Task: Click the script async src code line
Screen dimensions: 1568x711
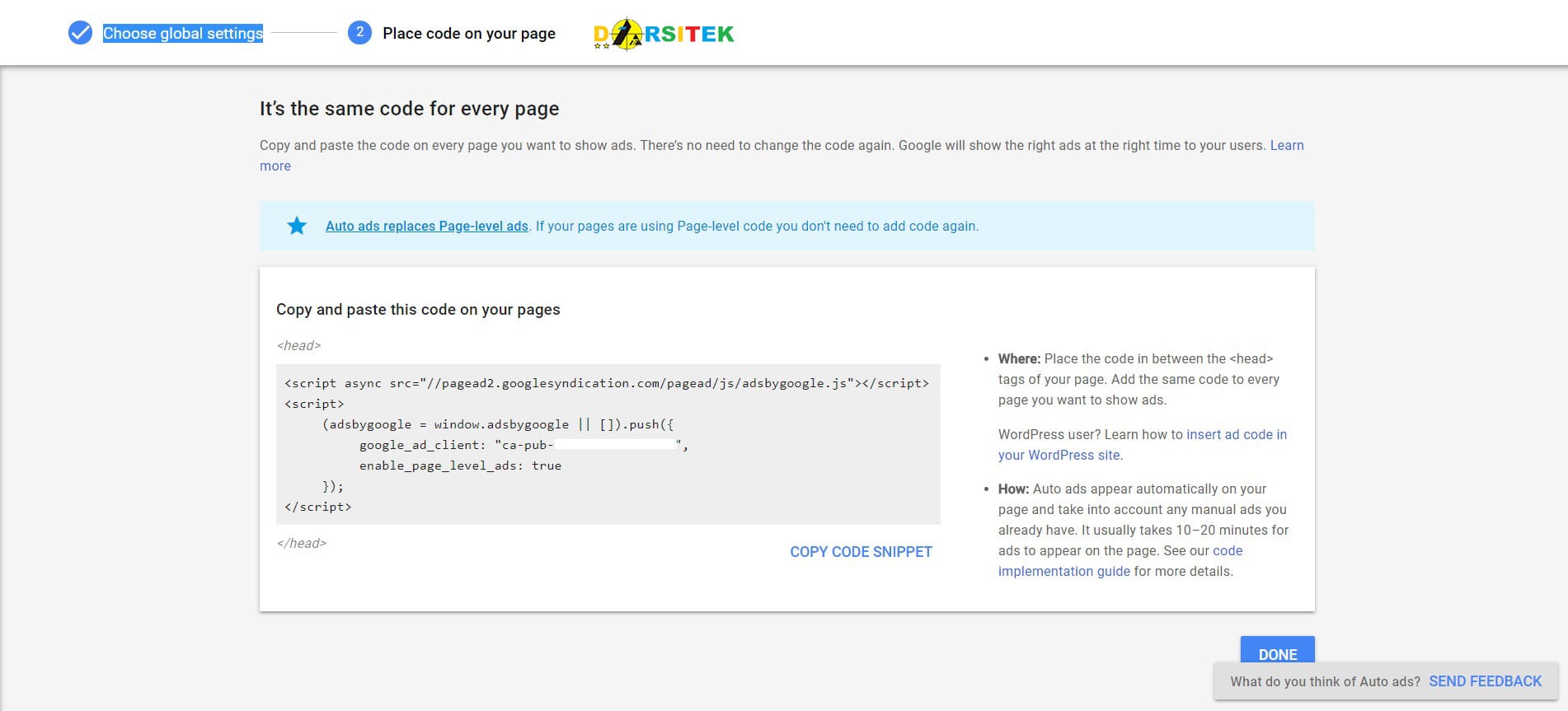Action: pos(607,383)
